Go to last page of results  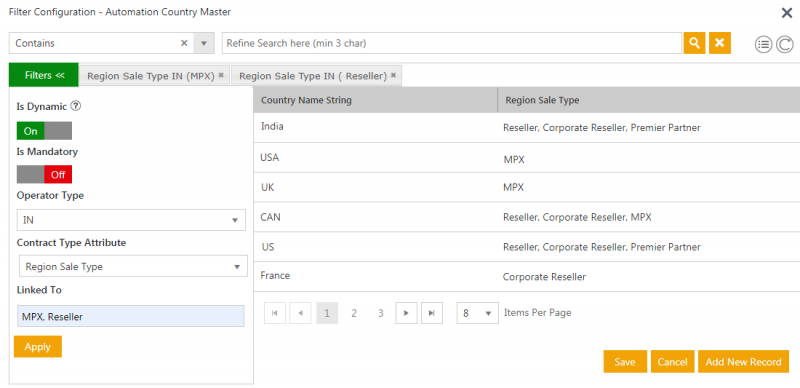(432, 313)
